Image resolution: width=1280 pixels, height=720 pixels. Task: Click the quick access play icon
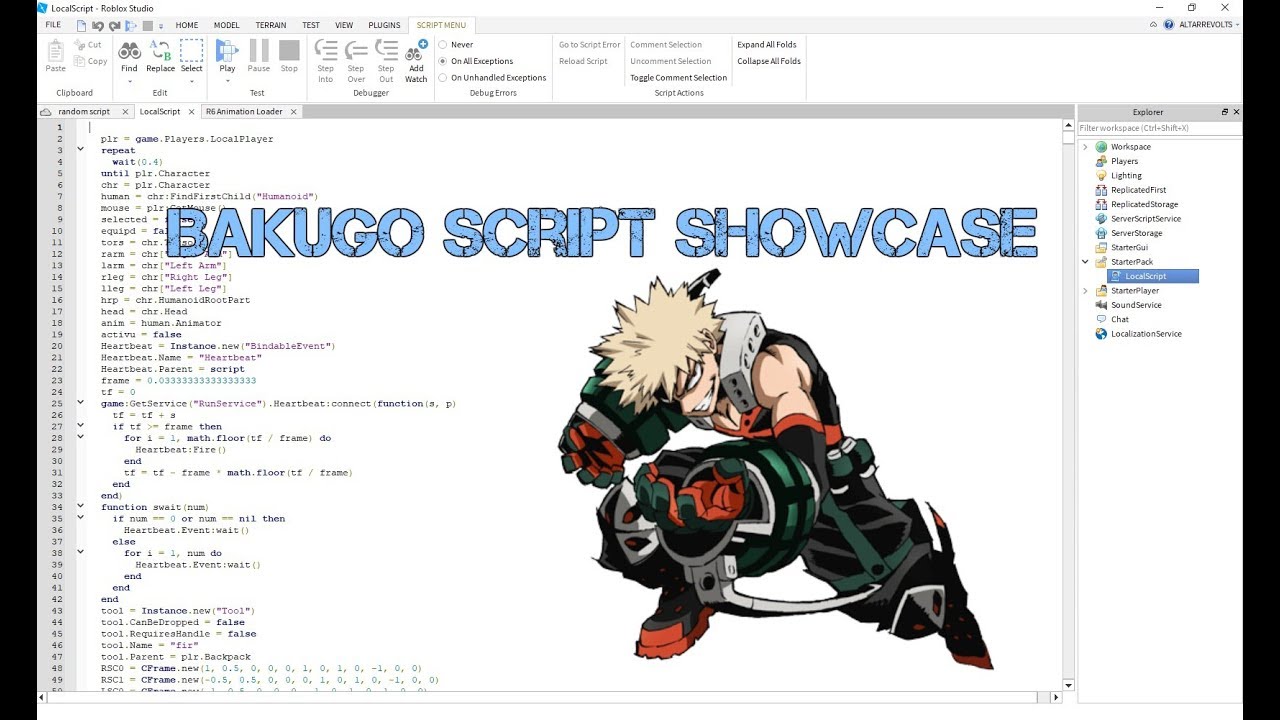(x=133, y=25)
